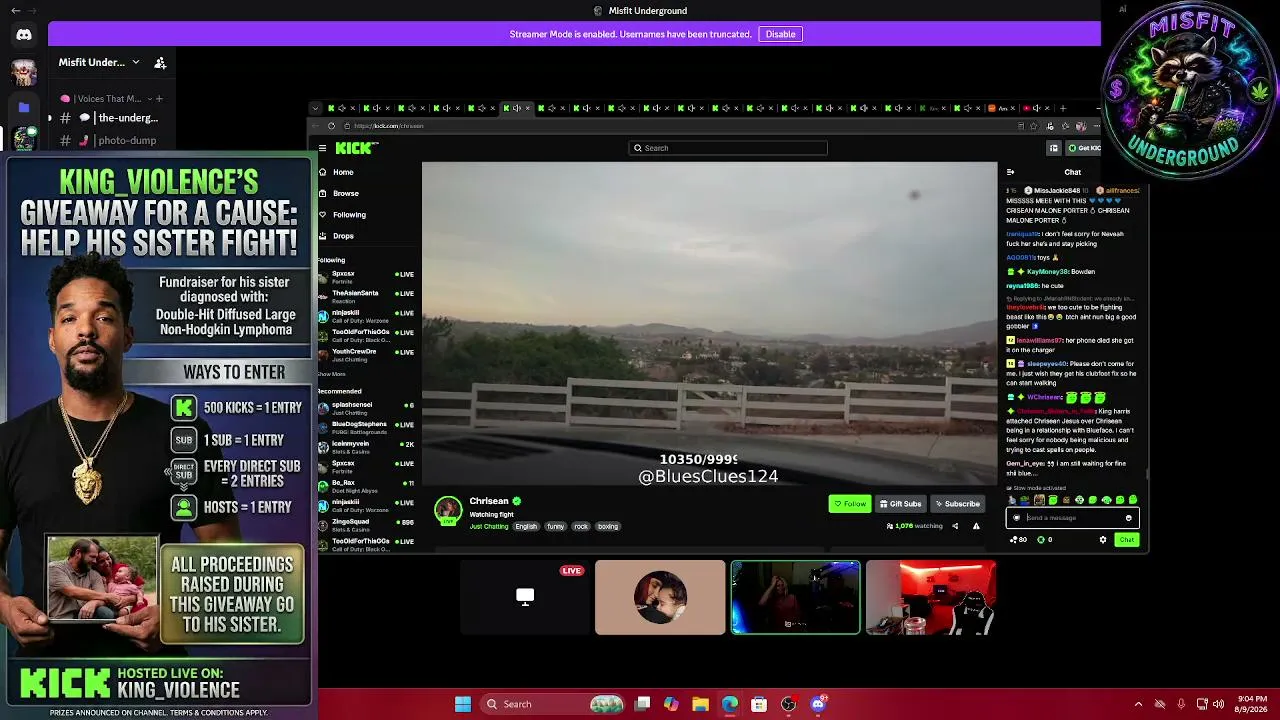
Task: Open browser tab list dropdown
Action: point(316,108)
